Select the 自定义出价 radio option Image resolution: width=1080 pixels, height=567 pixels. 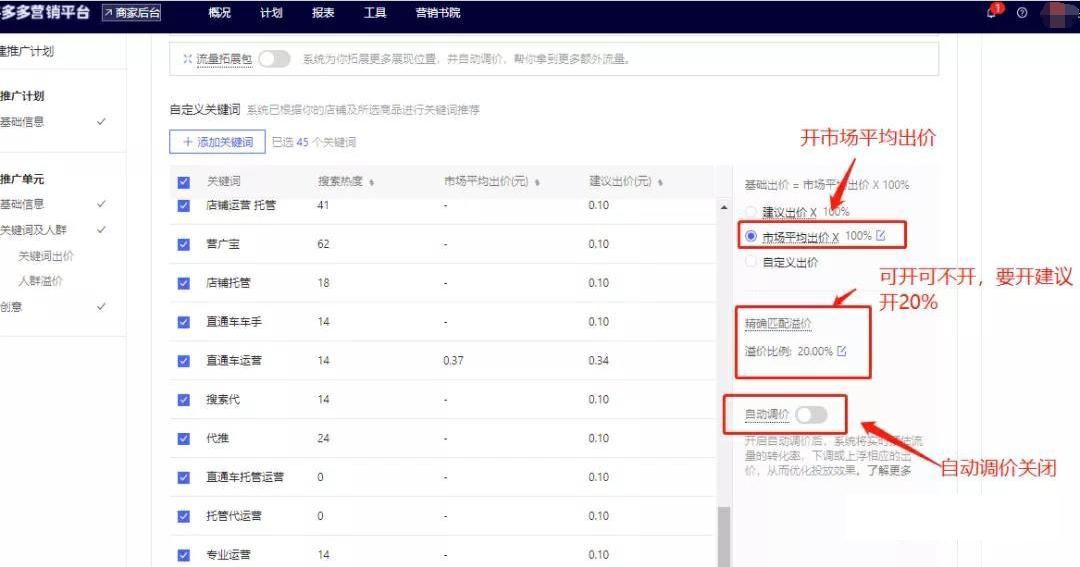(x=751, y=262)
